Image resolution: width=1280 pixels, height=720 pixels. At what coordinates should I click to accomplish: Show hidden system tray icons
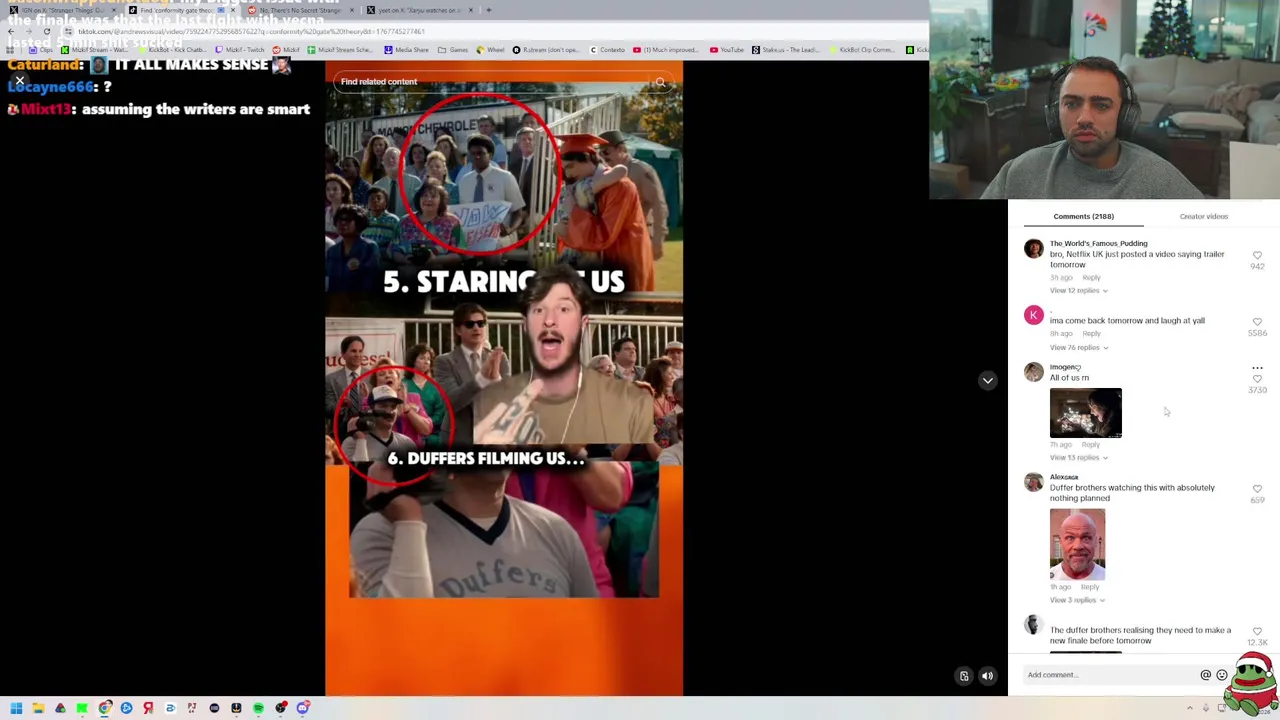(x=1189, y=708)
